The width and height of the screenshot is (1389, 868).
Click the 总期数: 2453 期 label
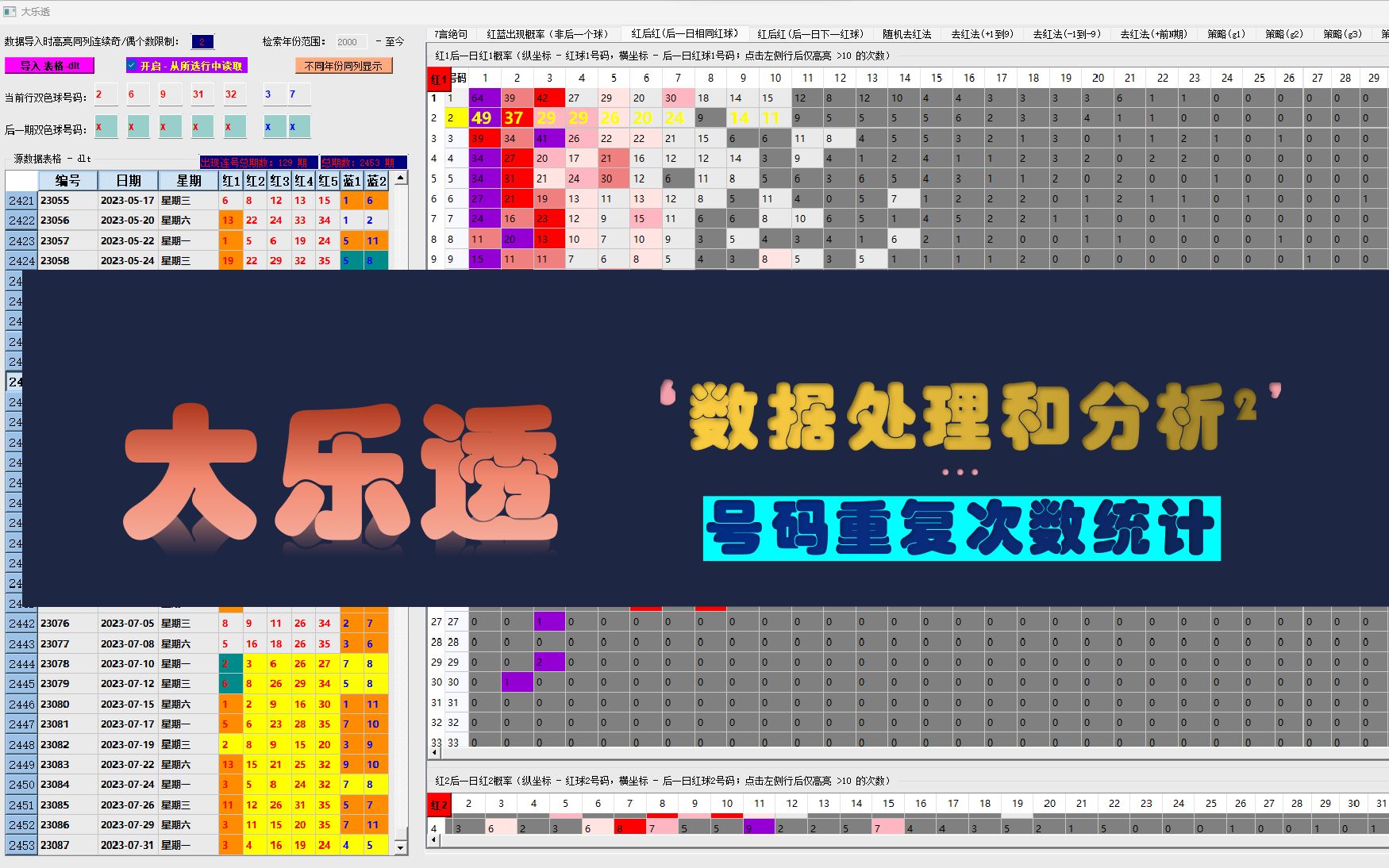pos(363,163)
